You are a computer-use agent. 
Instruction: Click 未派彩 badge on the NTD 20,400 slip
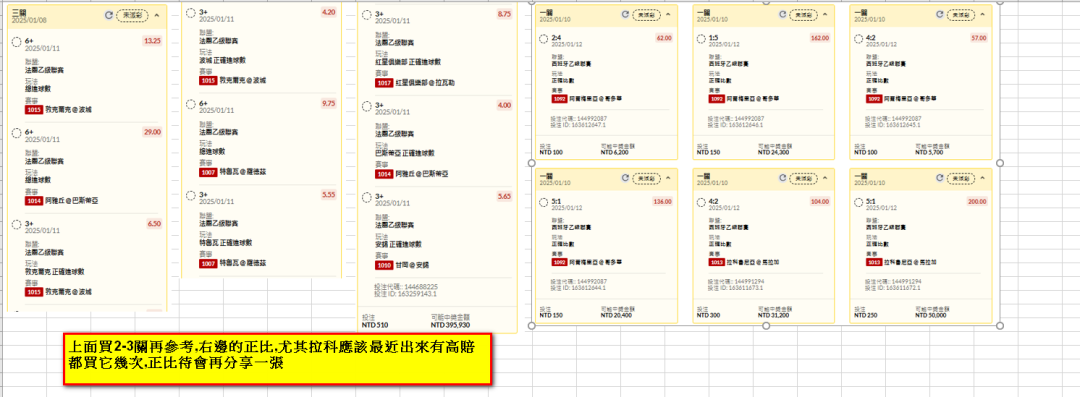646,178
